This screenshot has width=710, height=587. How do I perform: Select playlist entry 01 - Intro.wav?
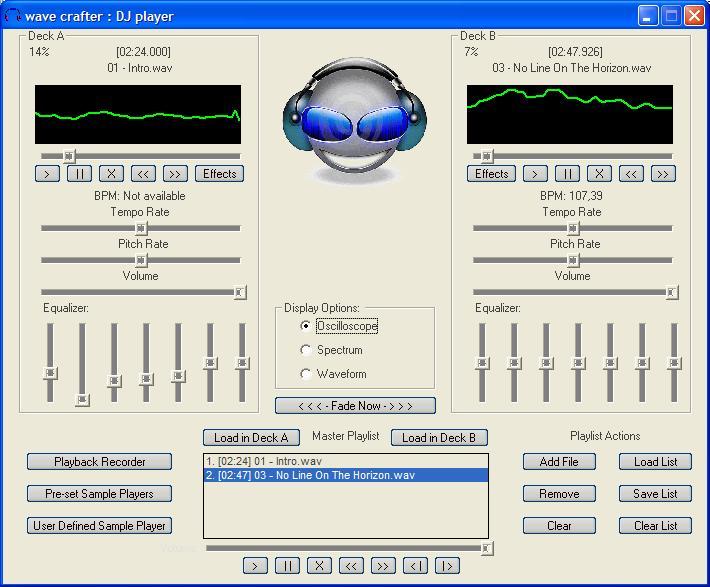click(346, 462)
